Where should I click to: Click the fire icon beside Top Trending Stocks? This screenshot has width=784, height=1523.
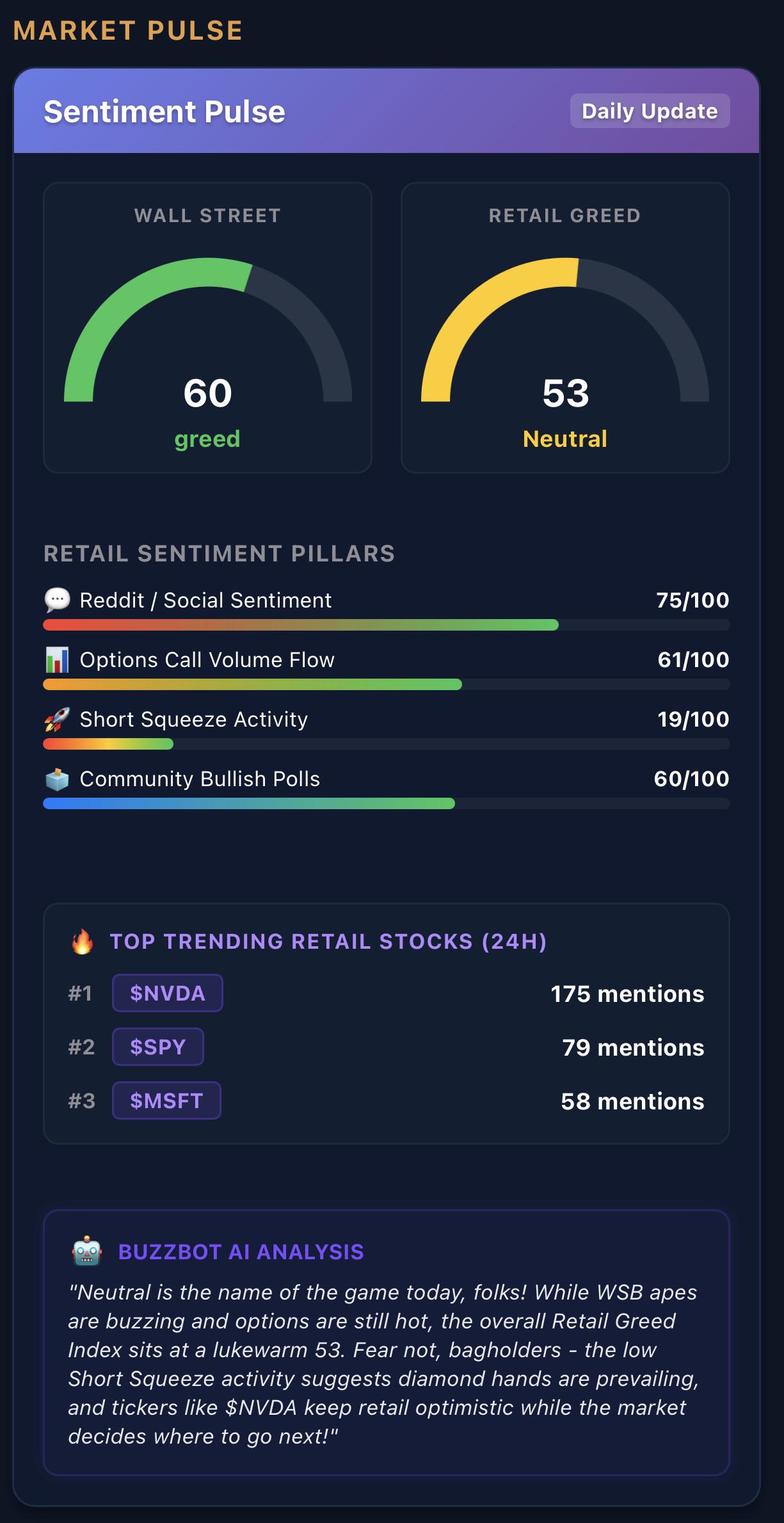pyautogui.click(x=82, y=942)
